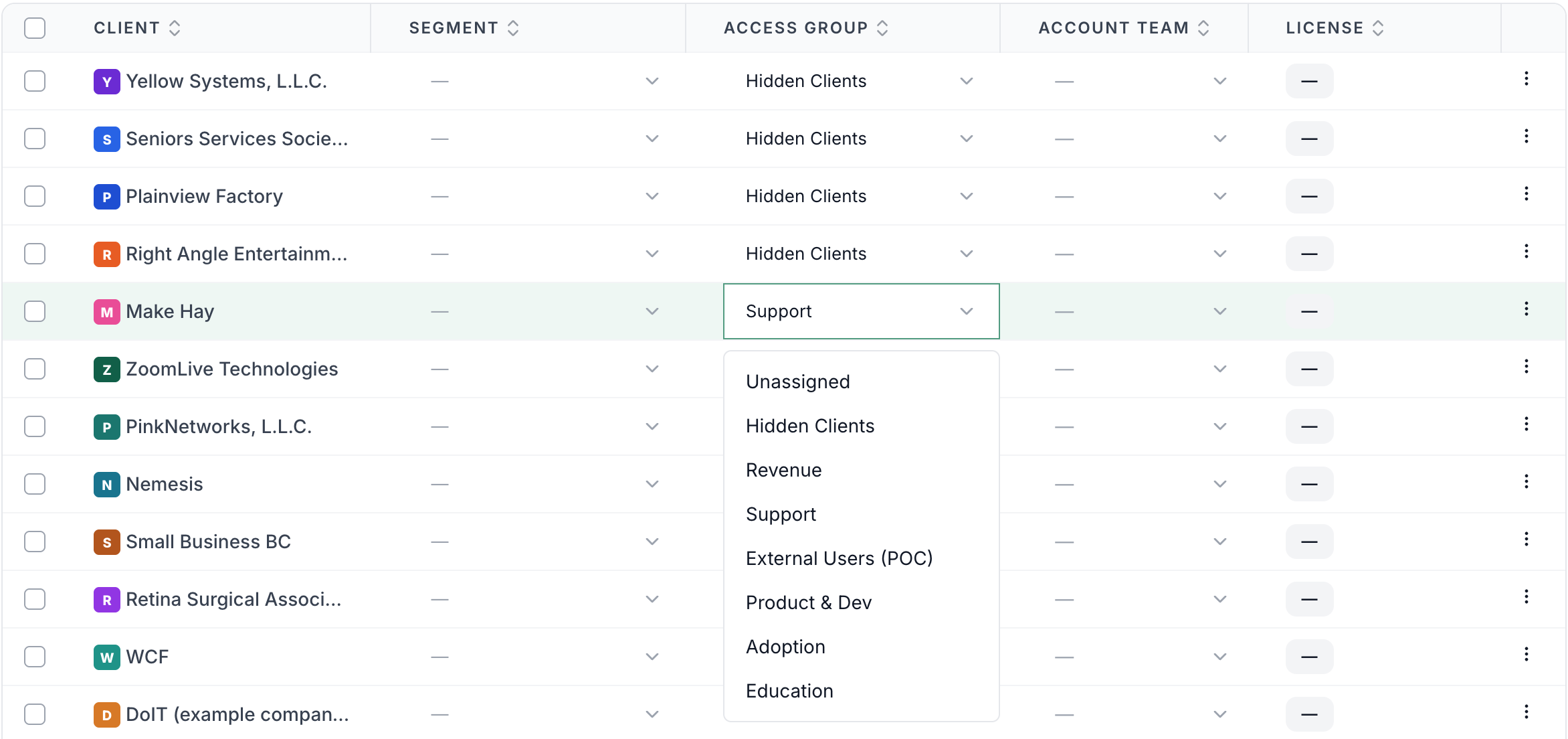Click the purple Y avatar of Yellow Systems

106,82
